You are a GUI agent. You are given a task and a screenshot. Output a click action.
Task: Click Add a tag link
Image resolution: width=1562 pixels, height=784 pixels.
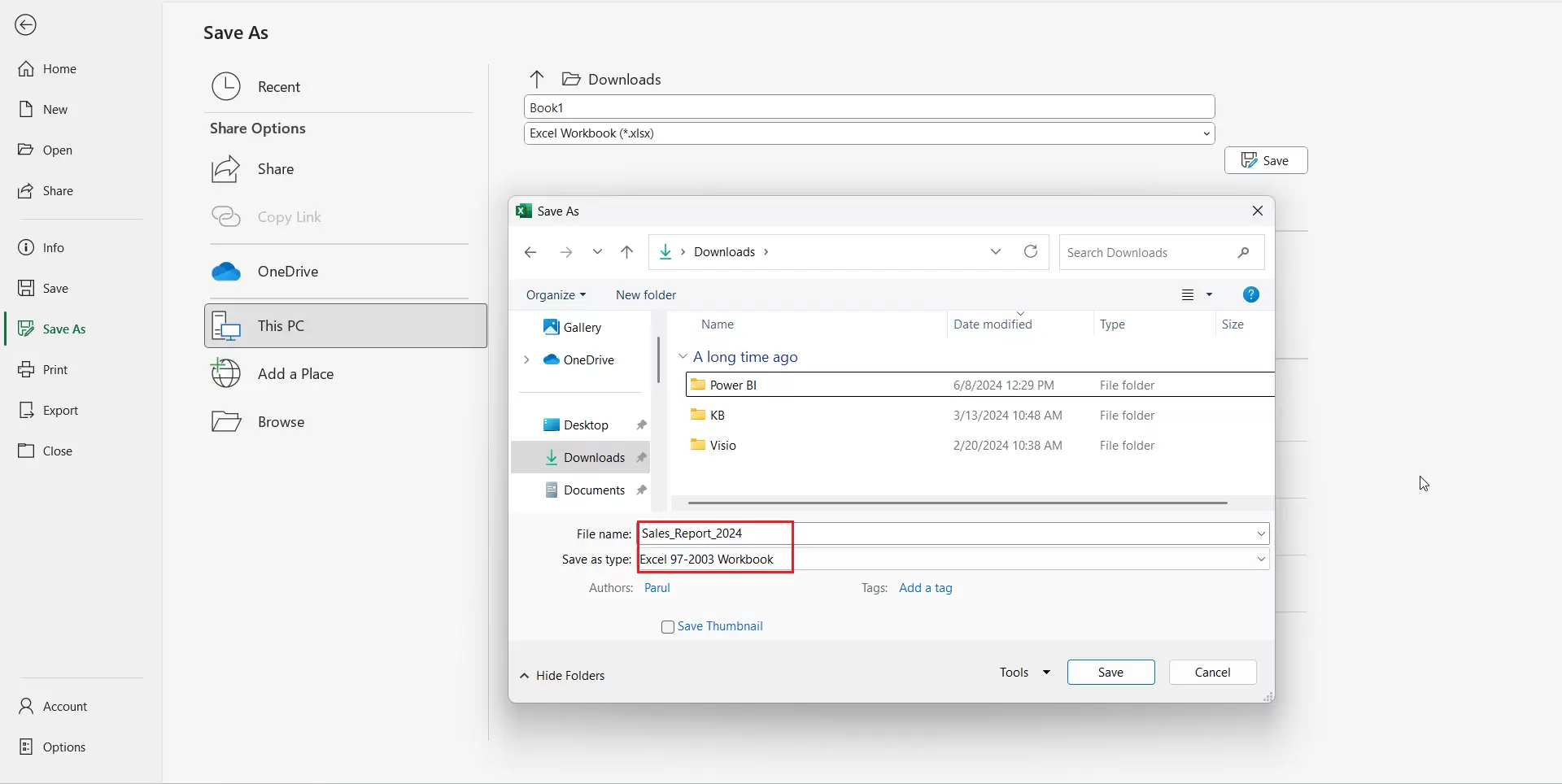point(926,587)
